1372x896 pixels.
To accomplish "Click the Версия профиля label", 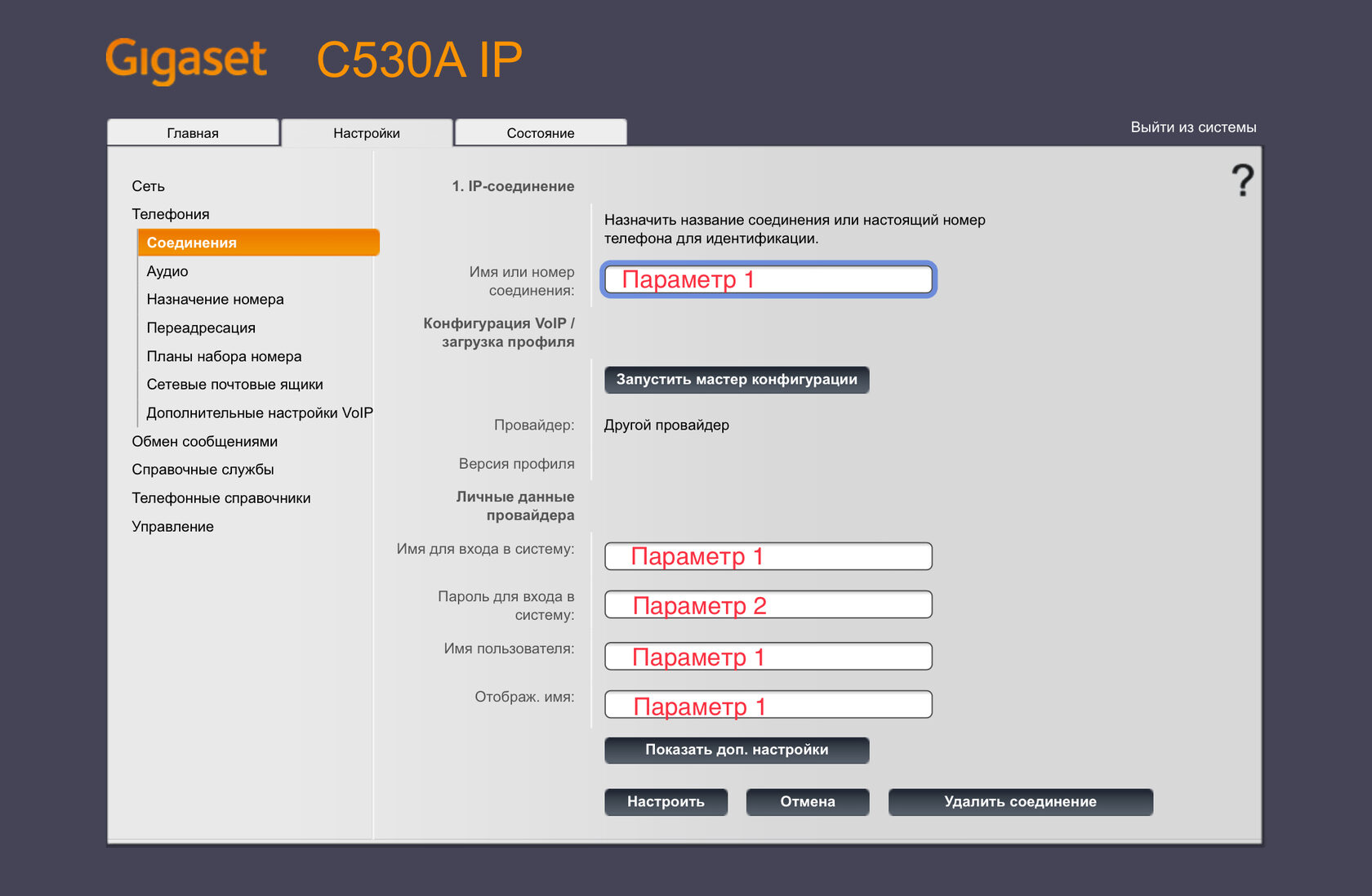I will pos(517,464).
